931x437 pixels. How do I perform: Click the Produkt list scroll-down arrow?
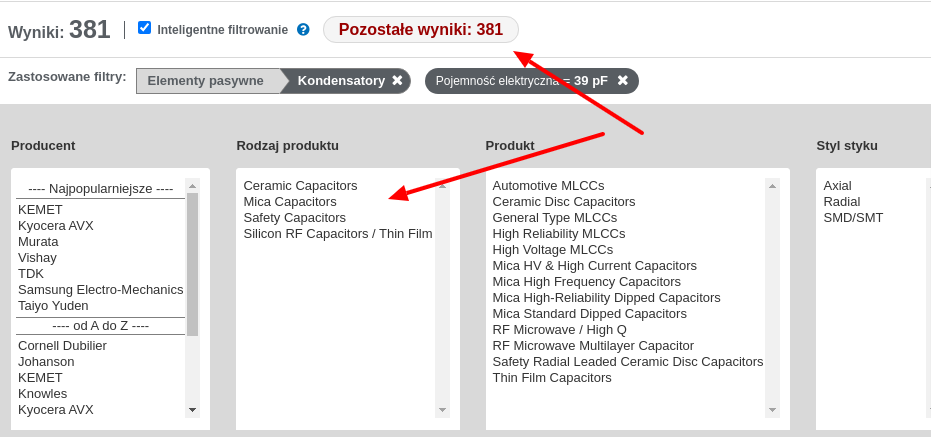pyautogui.click(x=772, y=410)
